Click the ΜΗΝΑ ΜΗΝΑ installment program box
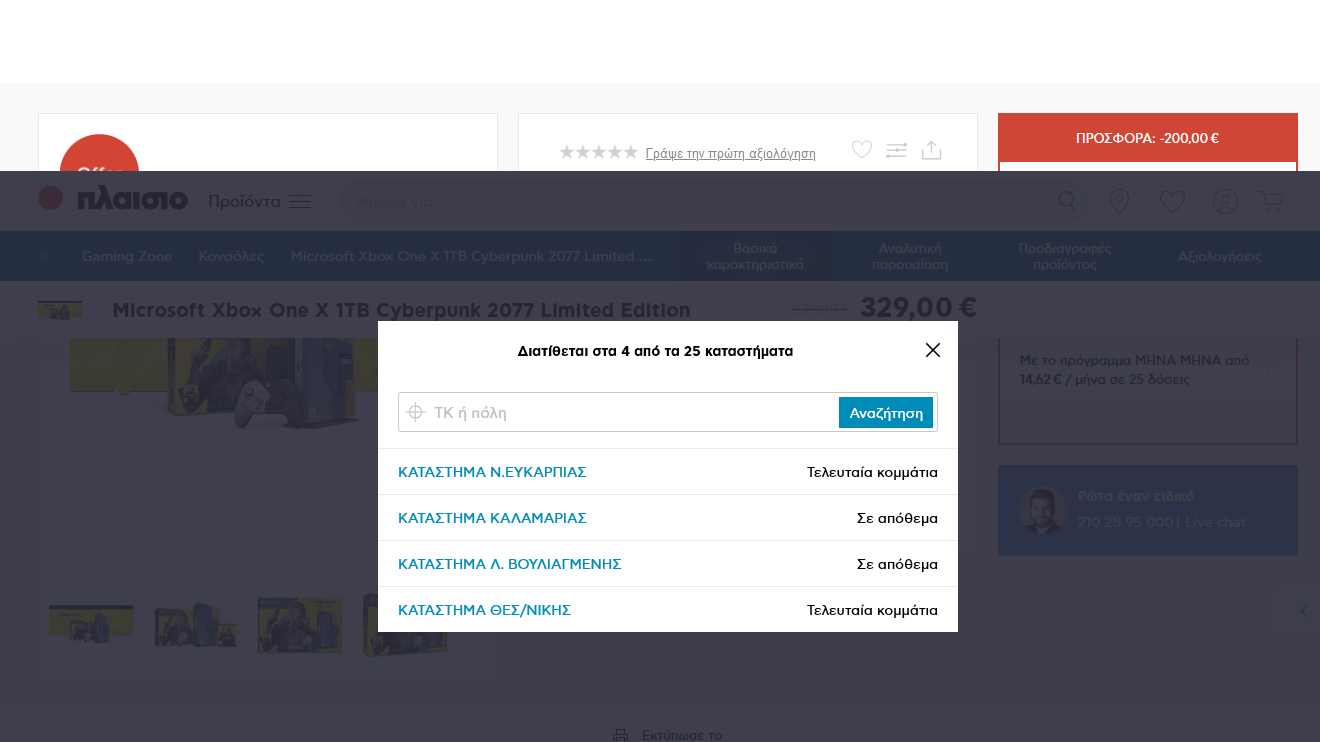Screen dimensions: 1320x742 [x=1147, y=392]
